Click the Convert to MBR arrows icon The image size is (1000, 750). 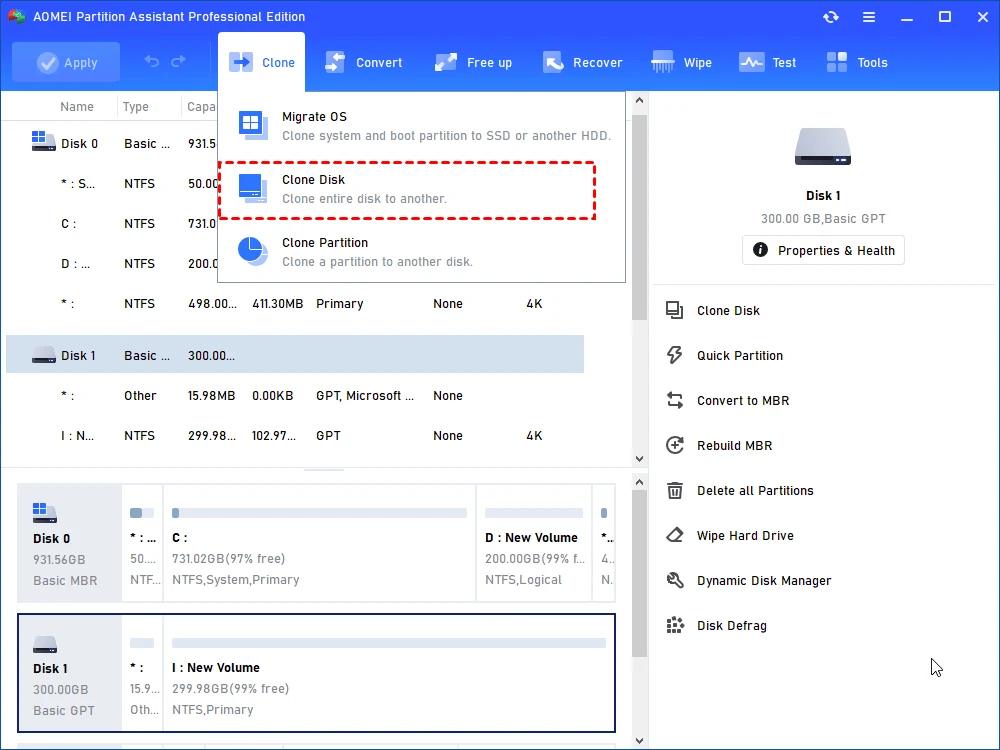pyautogui.click(x=675, y=401)
